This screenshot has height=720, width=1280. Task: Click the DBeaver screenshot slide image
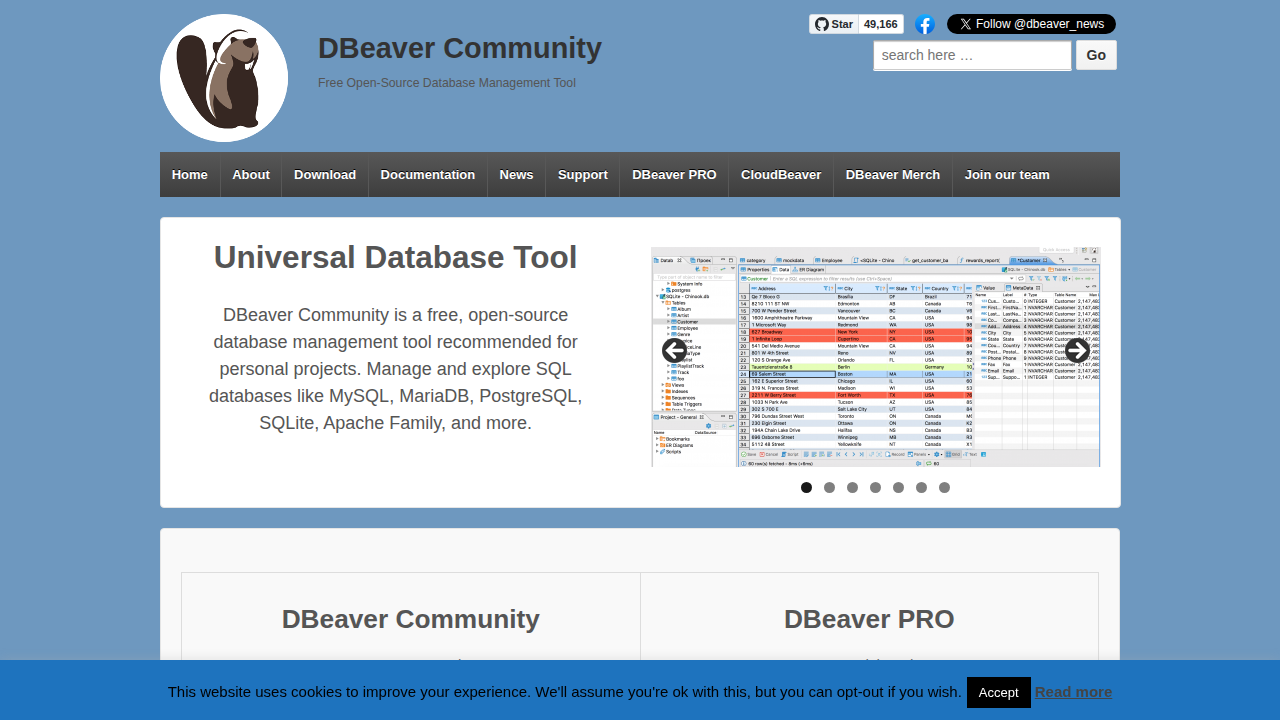pyautogui.click(x=875, y=400)
